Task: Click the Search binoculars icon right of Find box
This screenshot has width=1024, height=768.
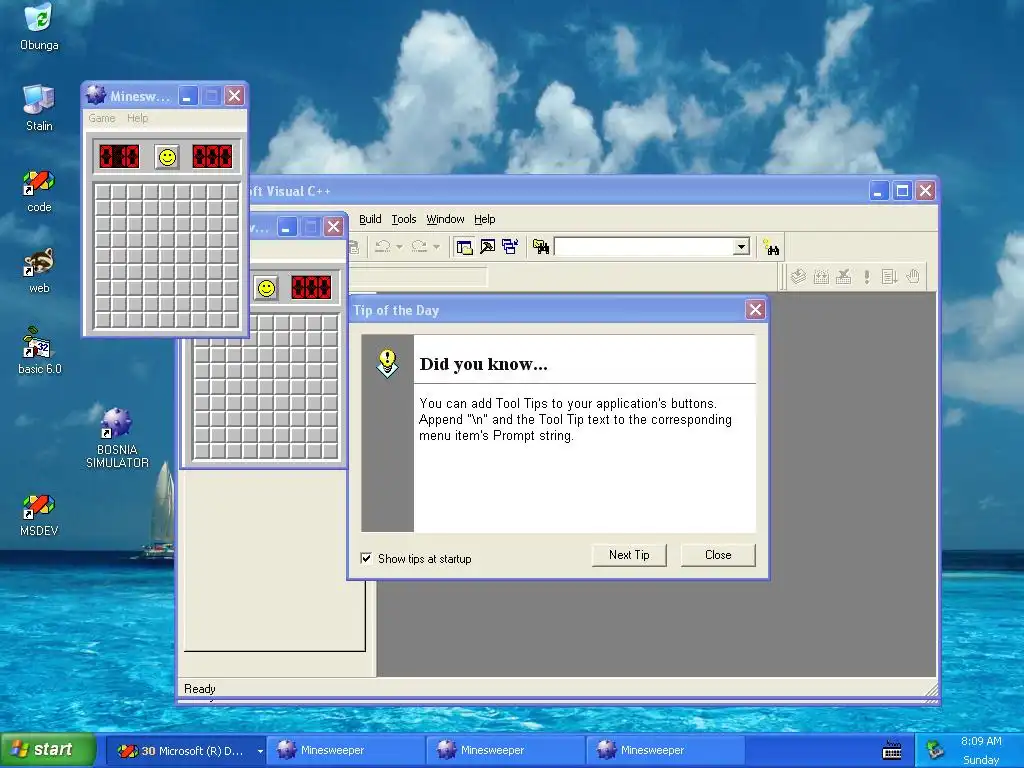Action: coord(771,247)
